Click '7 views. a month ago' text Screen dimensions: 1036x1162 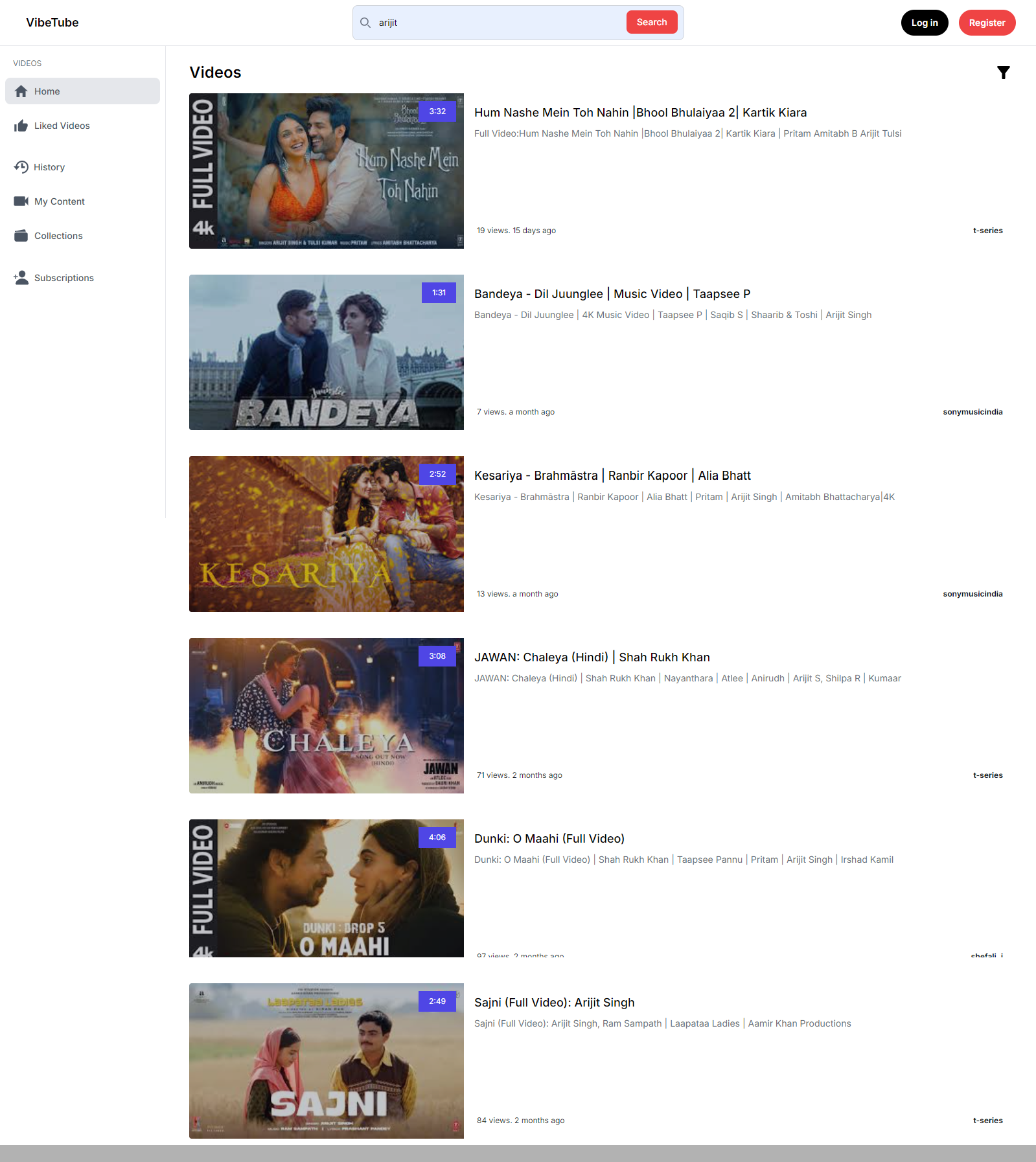tap(516, 412)
